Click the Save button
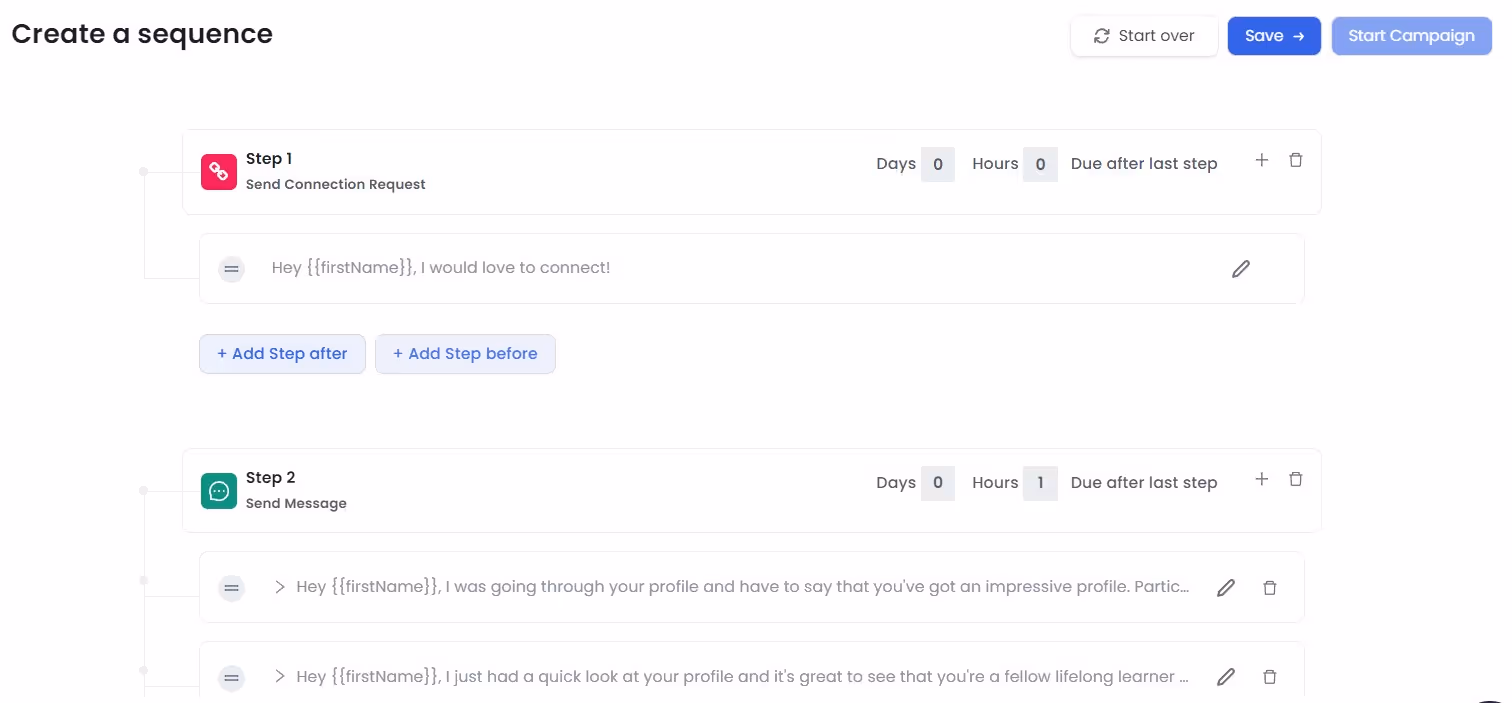 point(1274,35)
